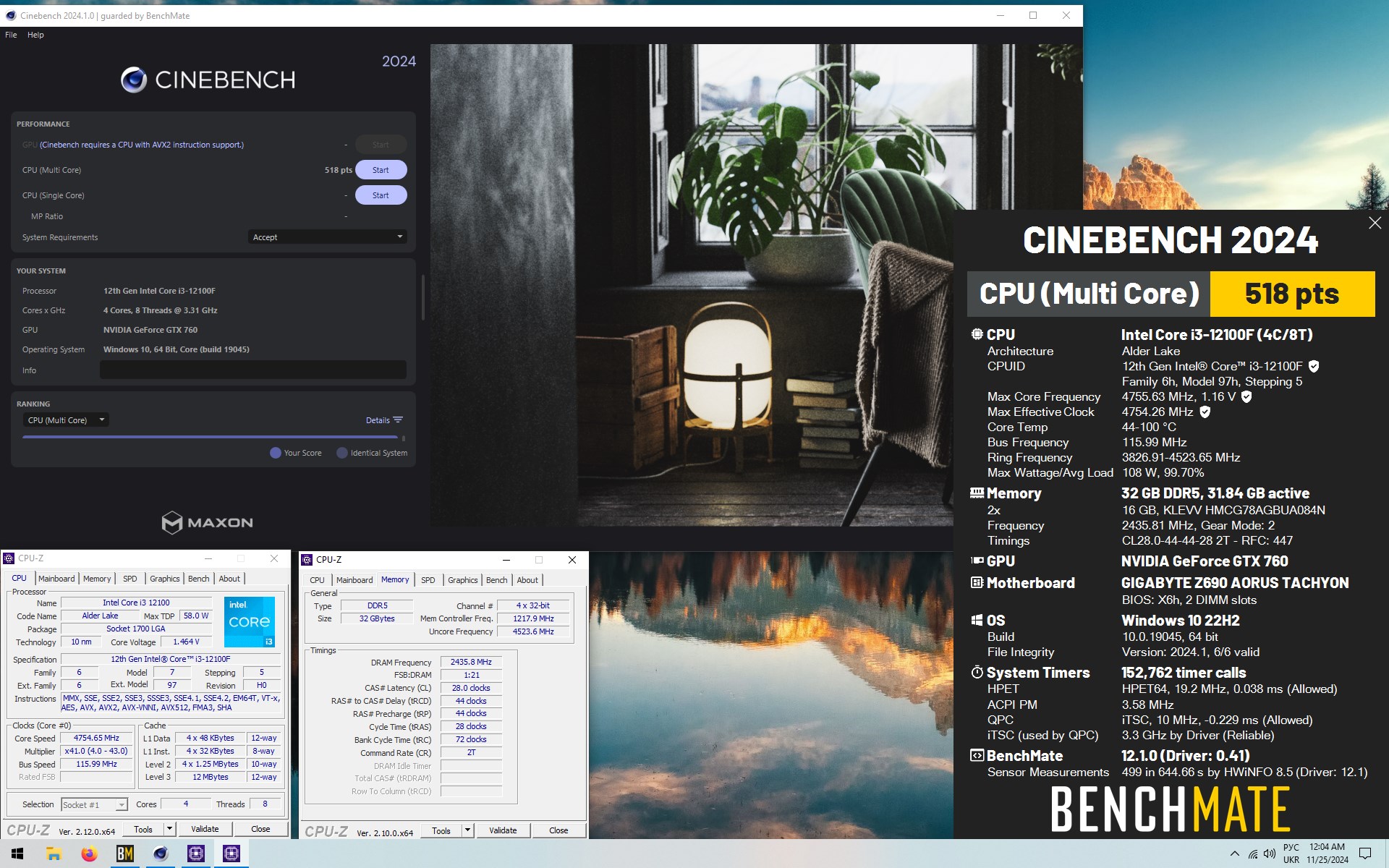Start the CPU (Single Core) benchmark

point(381,195)
